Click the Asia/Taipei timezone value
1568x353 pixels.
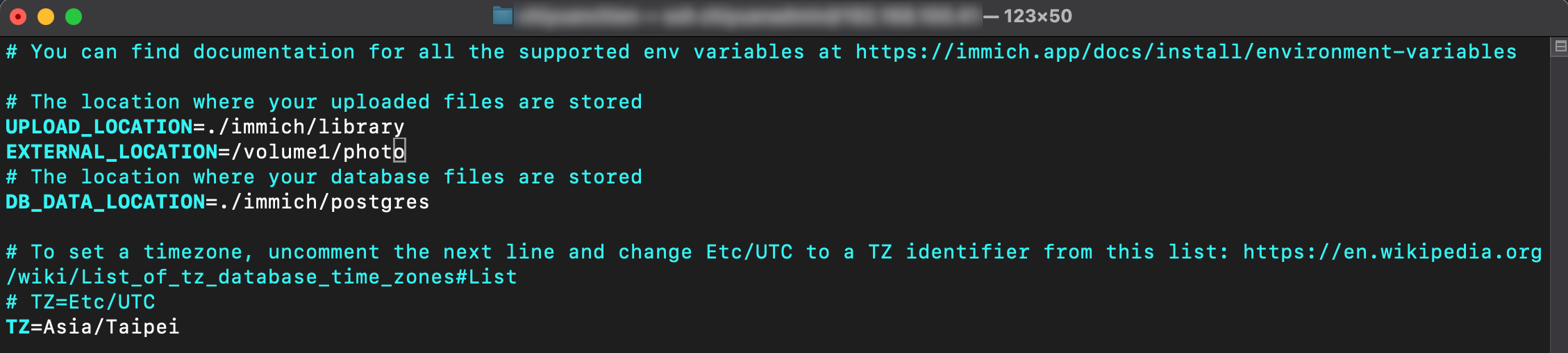tap(111, 327)
